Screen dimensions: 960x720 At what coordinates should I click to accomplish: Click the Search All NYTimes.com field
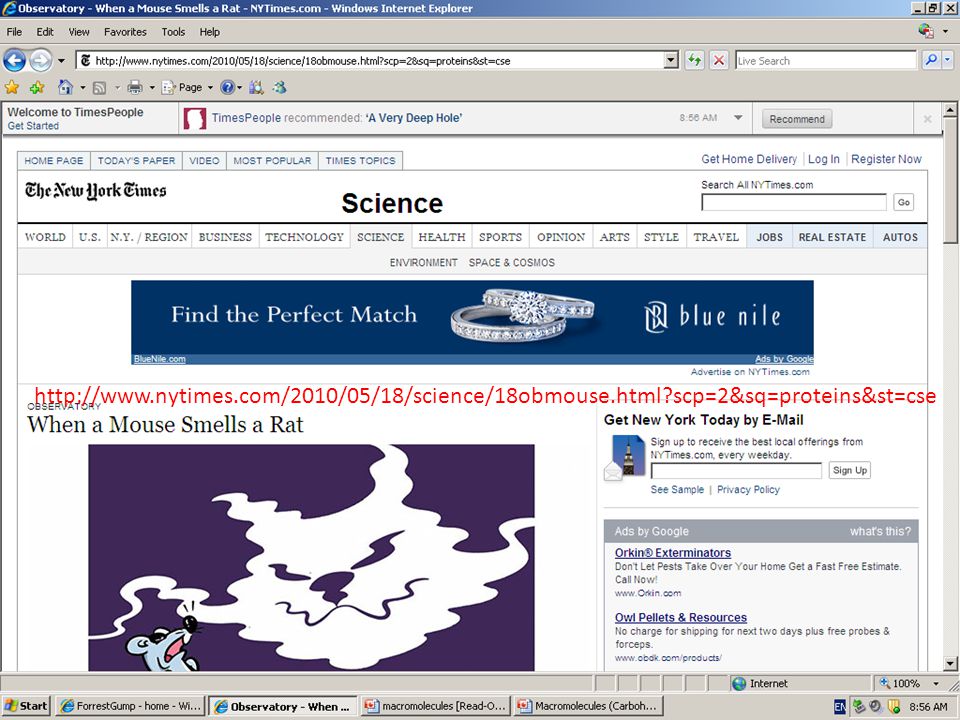793,202
